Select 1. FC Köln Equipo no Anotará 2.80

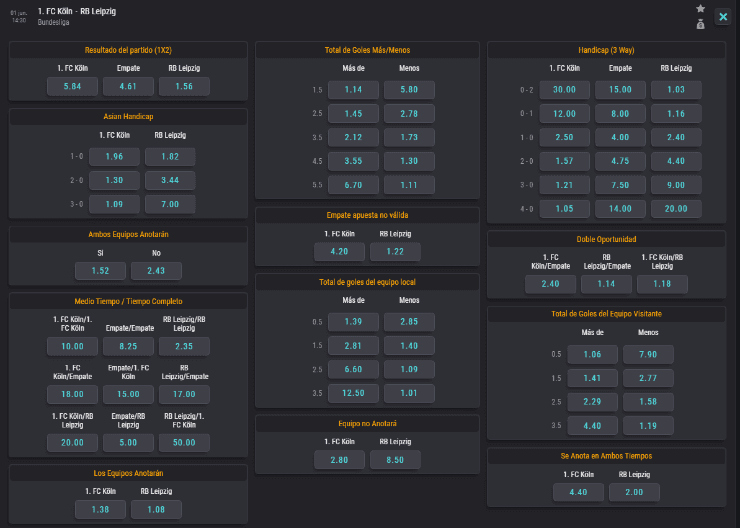tap(340, 460)
